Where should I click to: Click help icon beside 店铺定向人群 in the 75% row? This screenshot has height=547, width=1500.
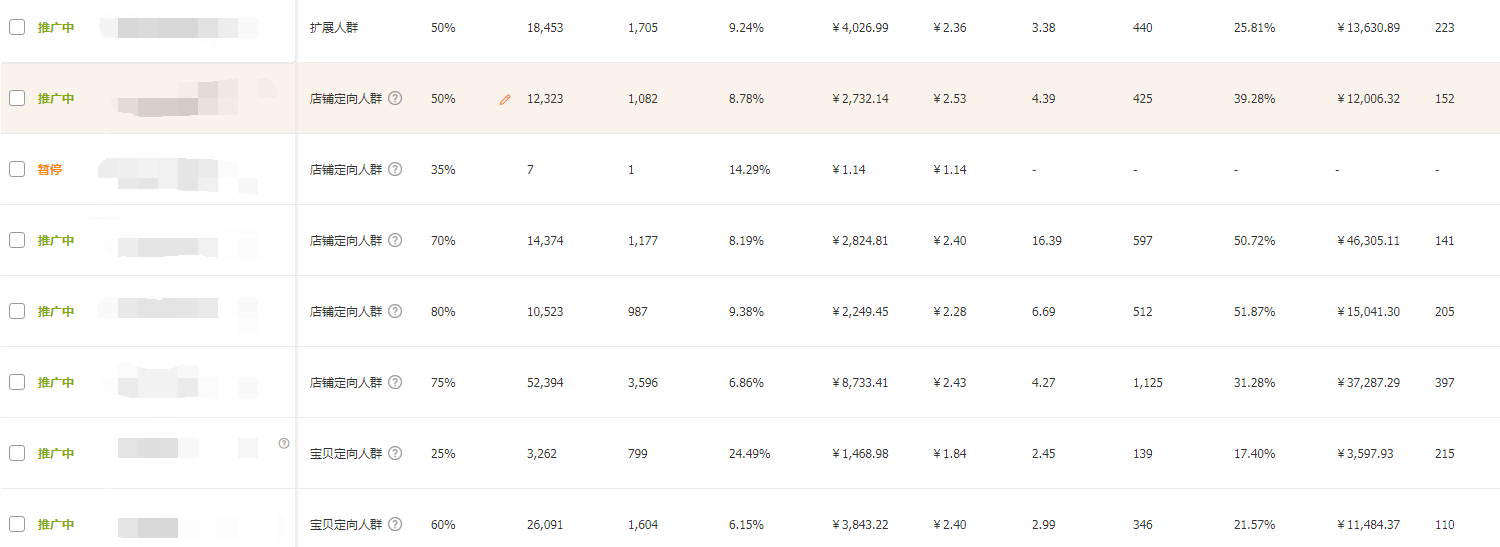(395, 382)
